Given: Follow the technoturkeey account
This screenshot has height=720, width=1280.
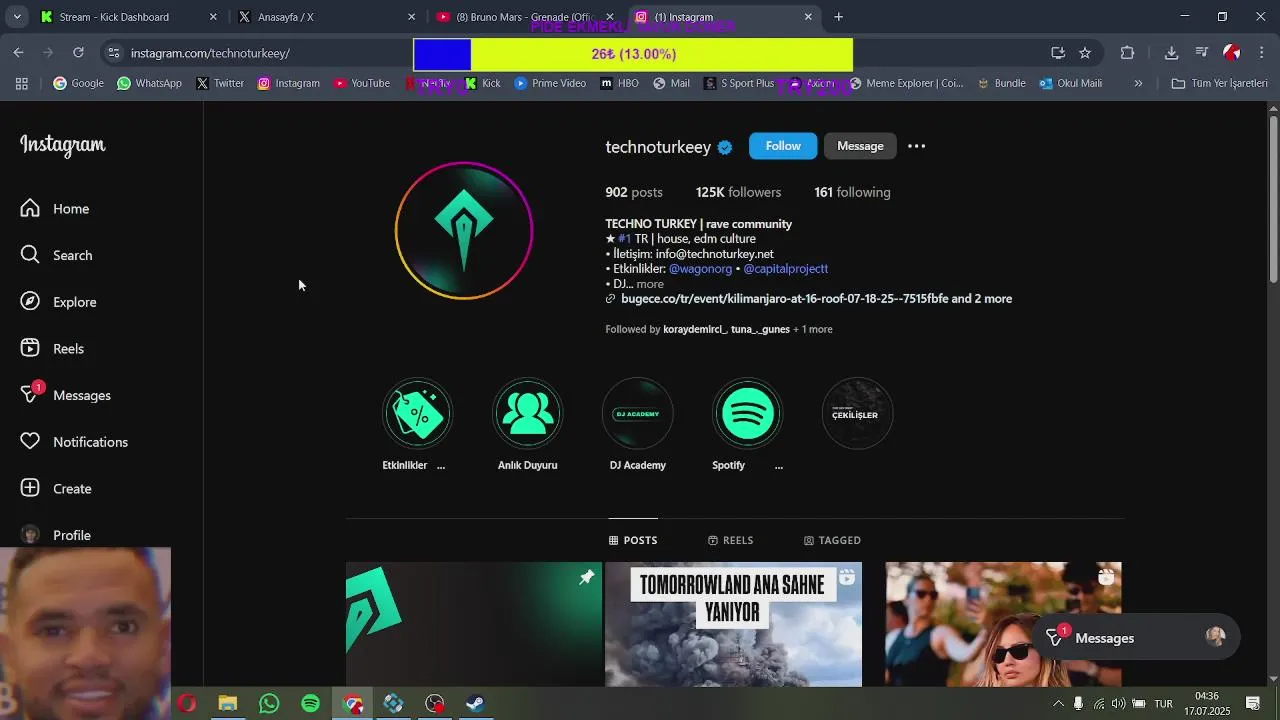Looking at the screenshot, I should [x=783, y=146].
